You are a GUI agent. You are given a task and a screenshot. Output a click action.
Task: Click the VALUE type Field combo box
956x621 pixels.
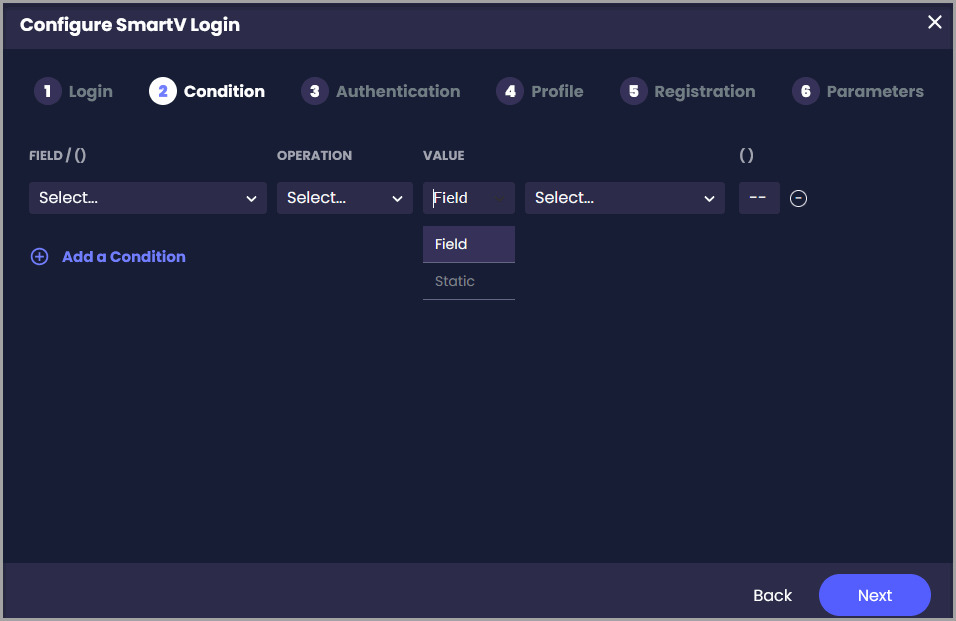click(469, 198)
